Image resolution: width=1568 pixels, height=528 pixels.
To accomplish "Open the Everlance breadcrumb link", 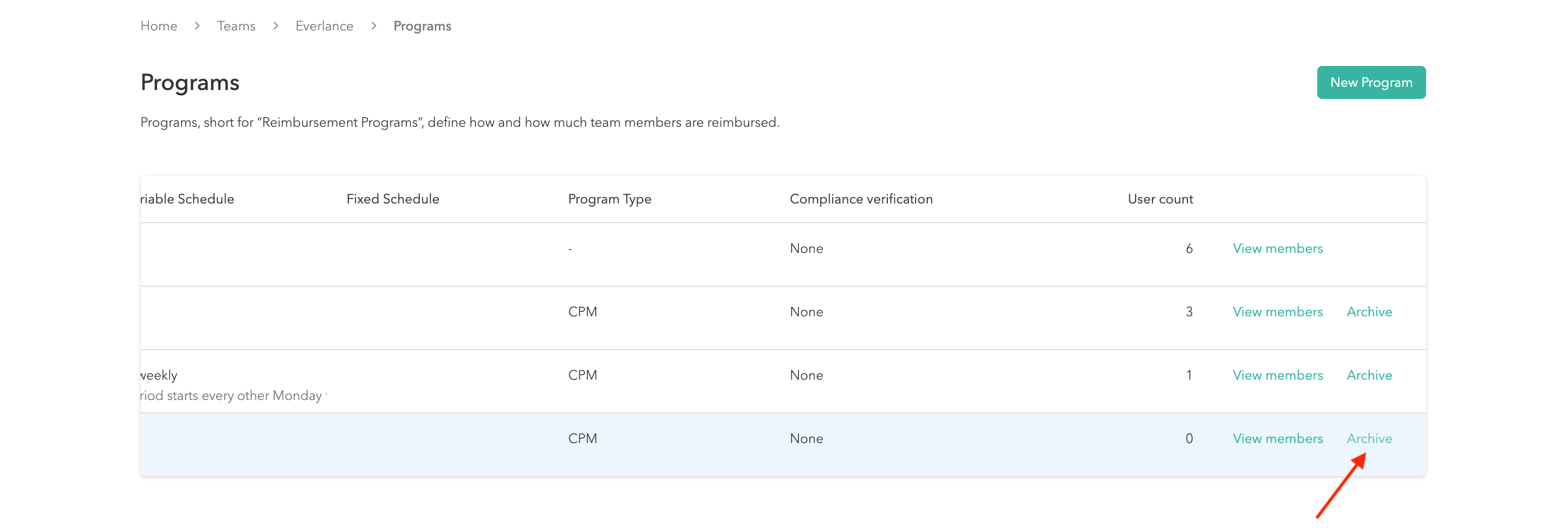I will (324, 26).
